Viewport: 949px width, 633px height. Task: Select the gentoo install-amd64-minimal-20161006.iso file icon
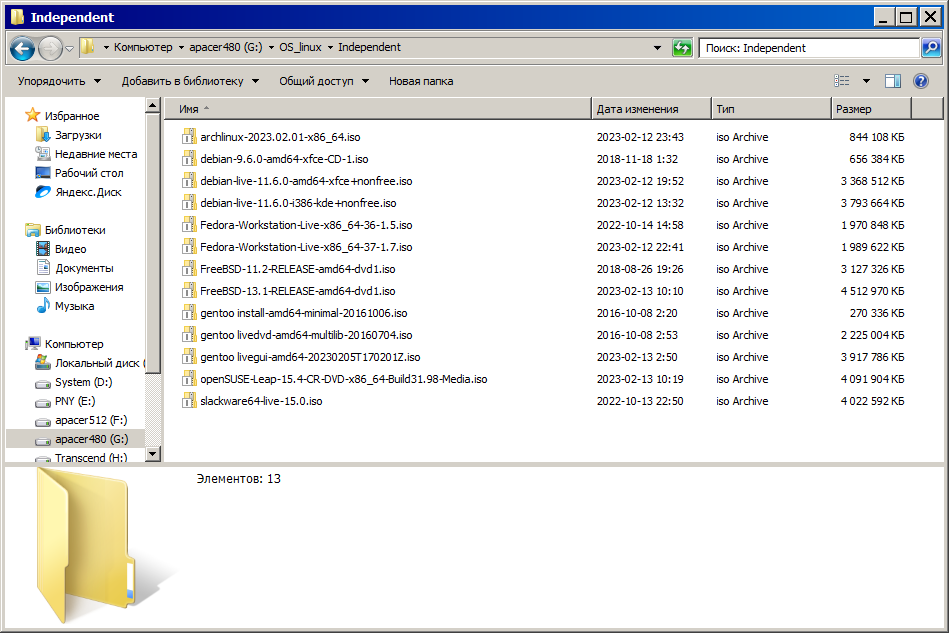[189, 313]
